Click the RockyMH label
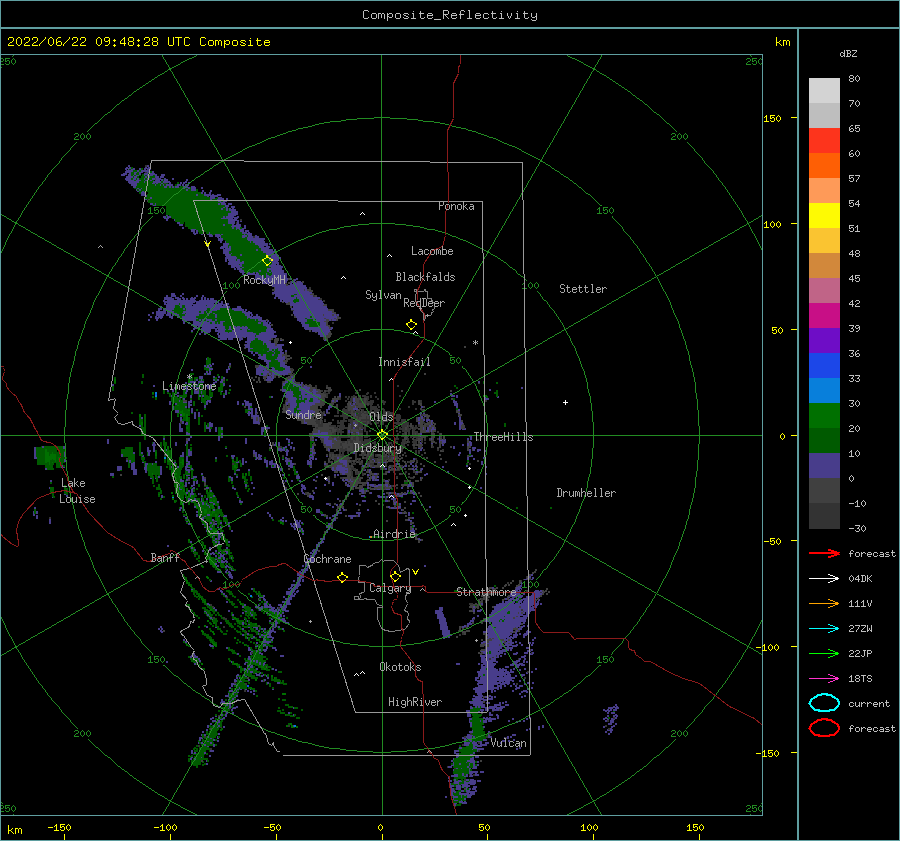Viewport: 900px width, 841px height. point(264,280)
